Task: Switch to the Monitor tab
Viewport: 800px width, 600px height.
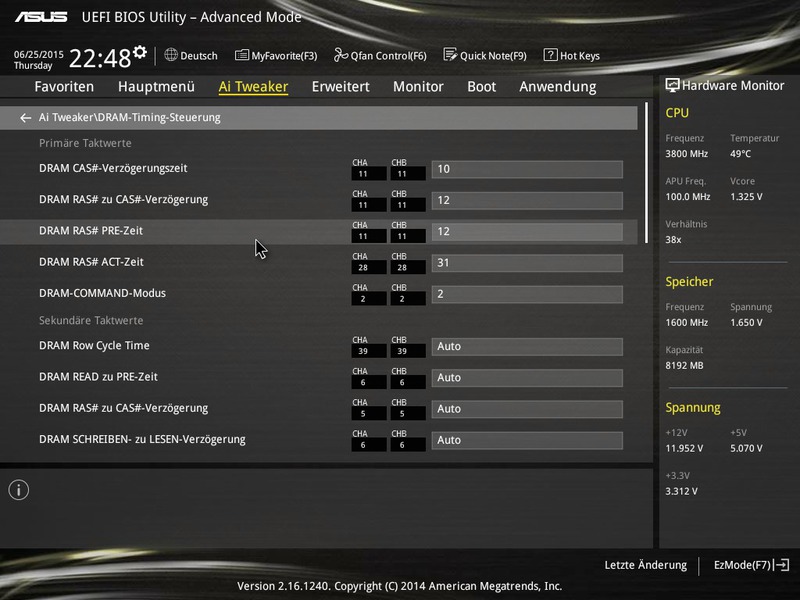Action: 418,87
